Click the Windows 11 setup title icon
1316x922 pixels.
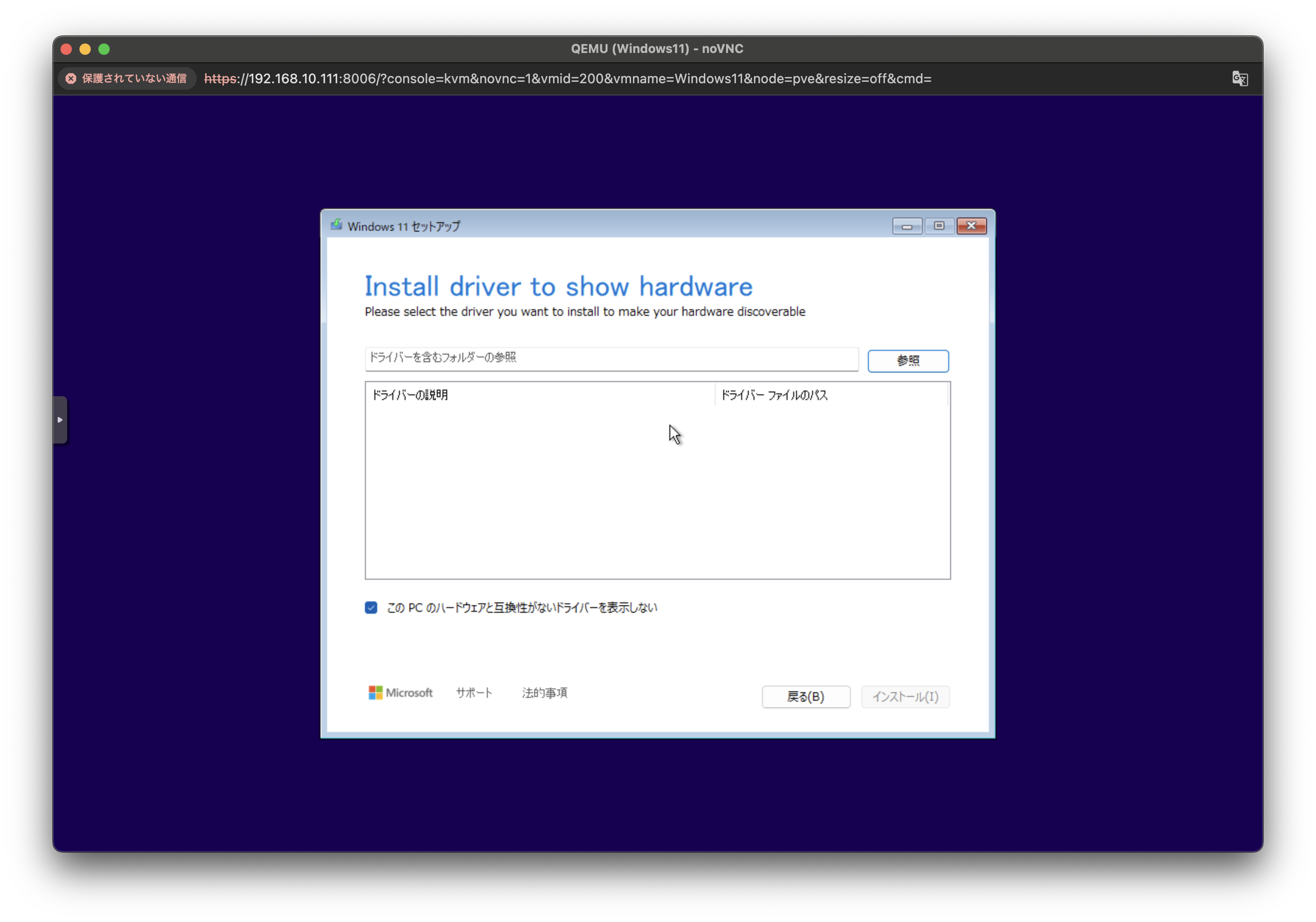(337, 226)
